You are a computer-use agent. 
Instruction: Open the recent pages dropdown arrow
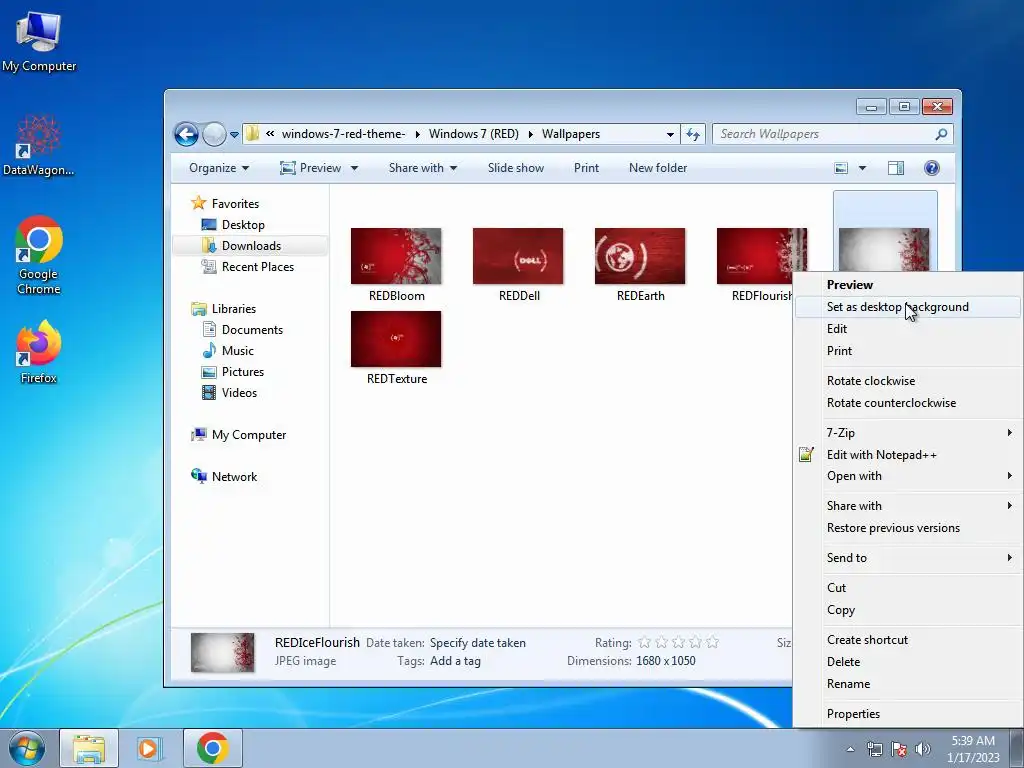point(234,135)
